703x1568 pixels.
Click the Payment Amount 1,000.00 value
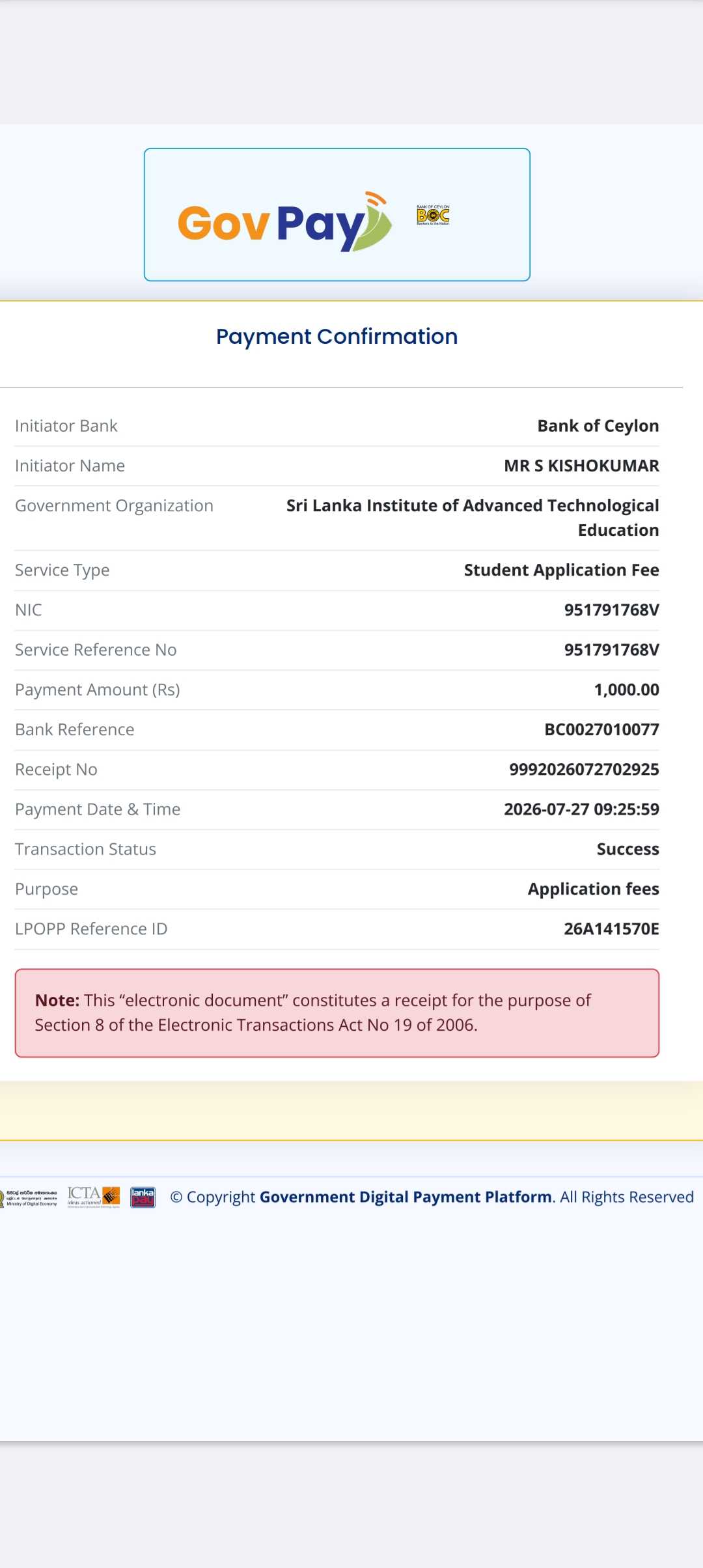626,690
